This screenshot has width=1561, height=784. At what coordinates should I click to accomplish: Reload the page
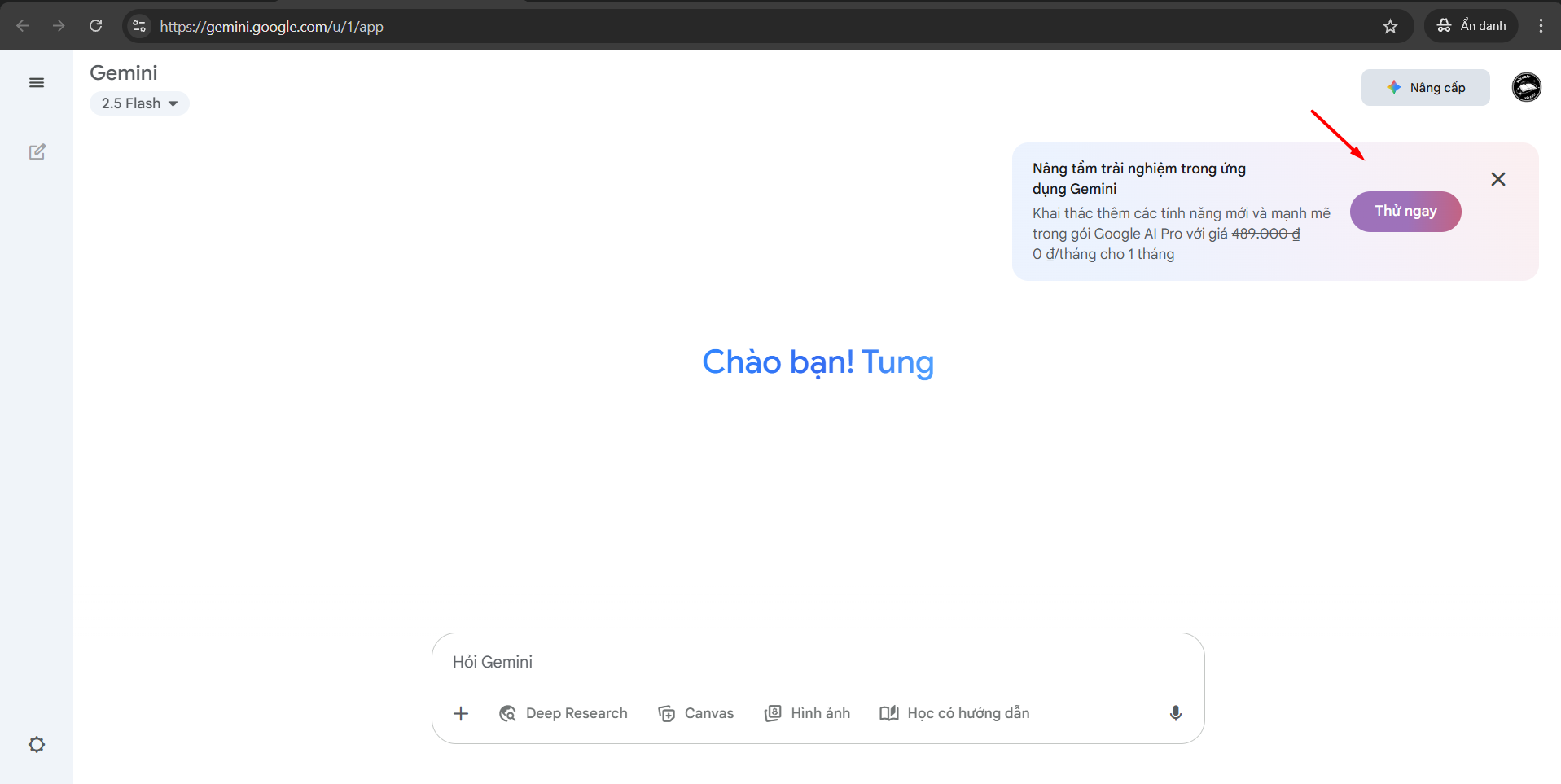pos(96,26)
